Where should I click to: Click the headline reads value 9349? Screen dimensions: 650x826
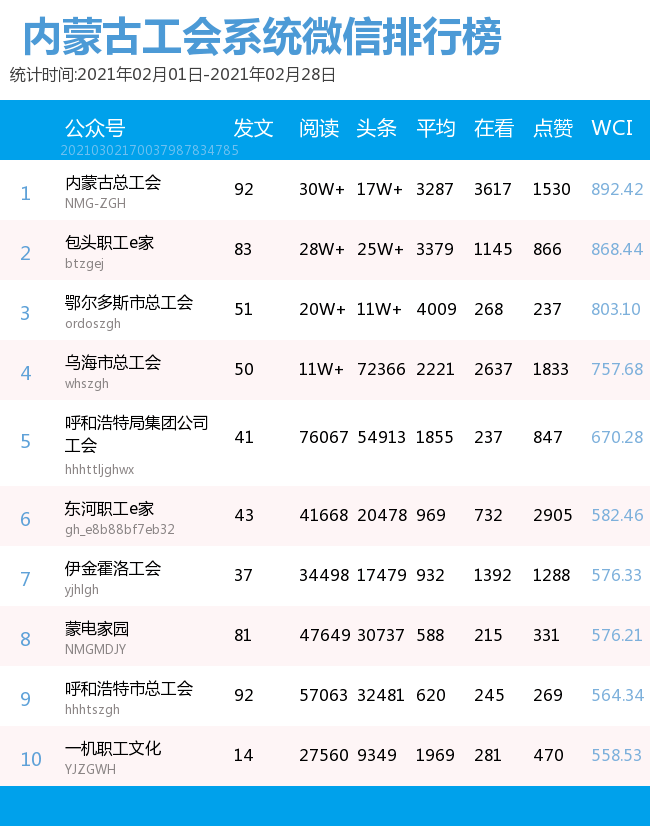click(x=377, y=755)
